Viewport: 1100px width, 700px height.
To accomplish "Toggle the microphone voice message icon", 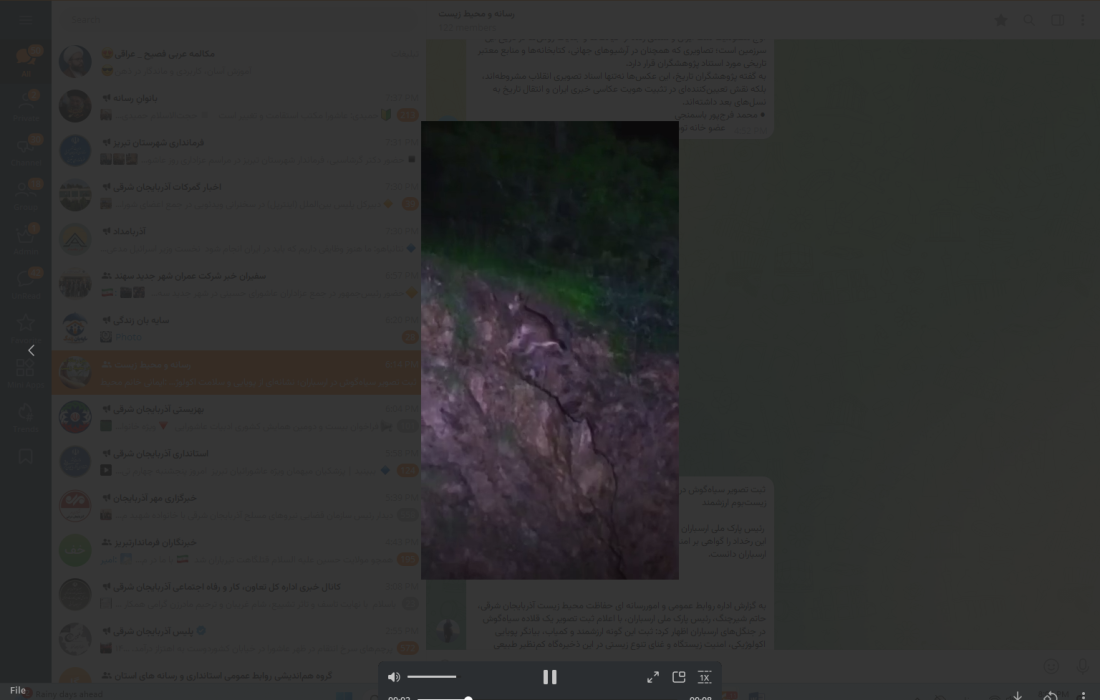I will [1082, 666].
